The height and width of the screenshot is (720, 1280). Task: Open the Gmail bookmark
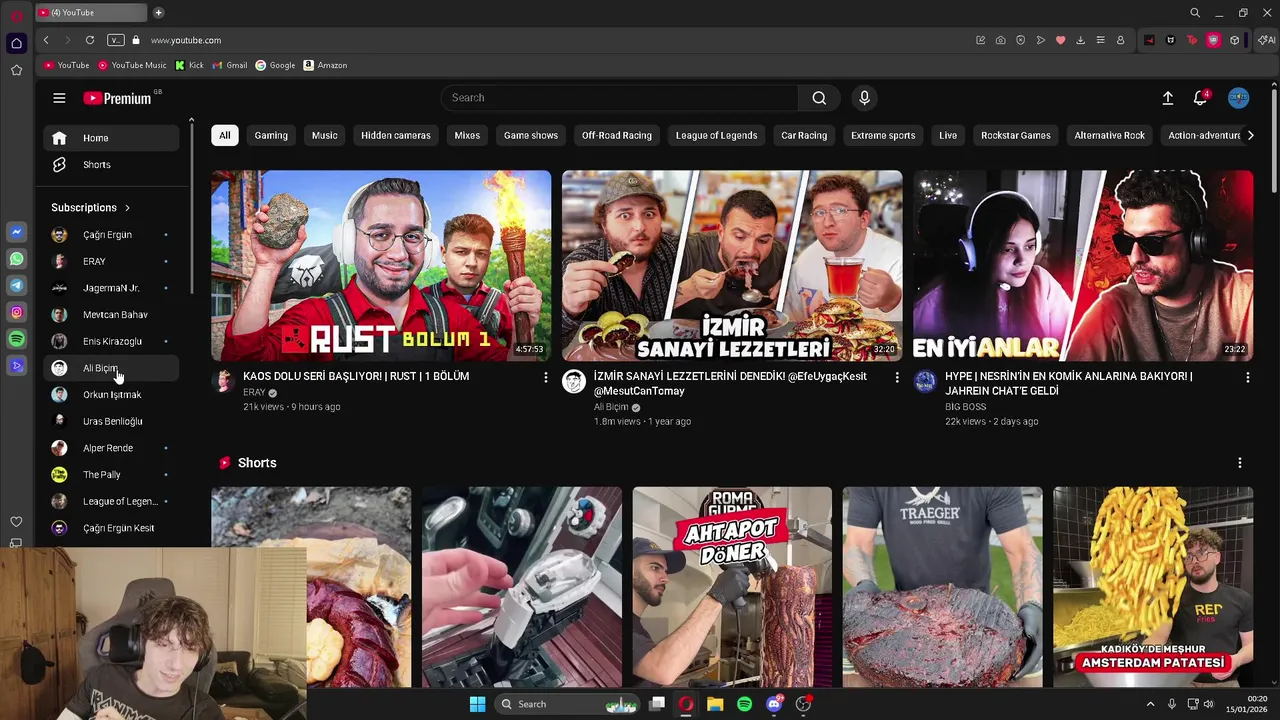coord(230,65)
